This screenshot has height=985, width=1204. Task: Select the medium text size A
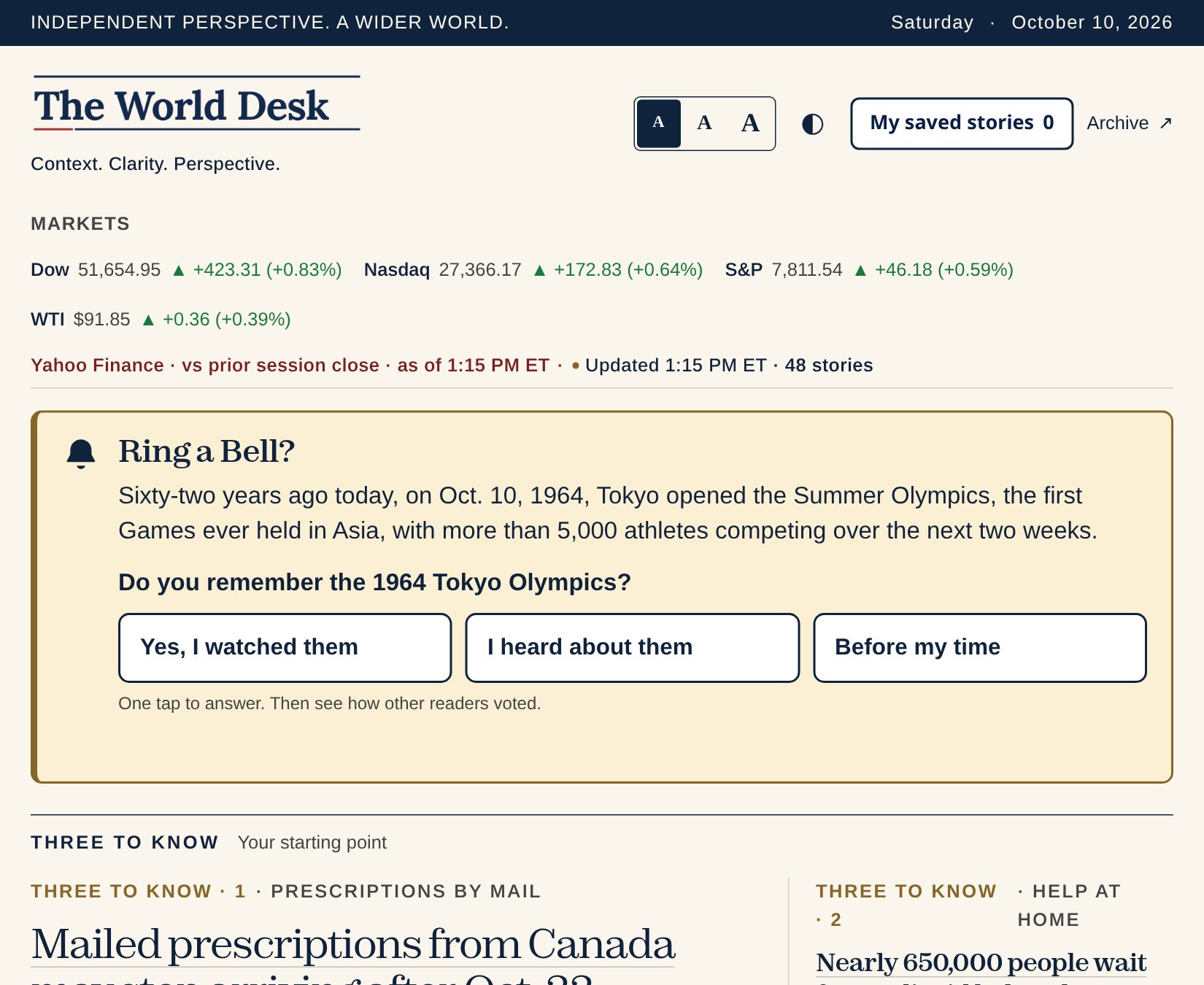[x=704, y=123]
